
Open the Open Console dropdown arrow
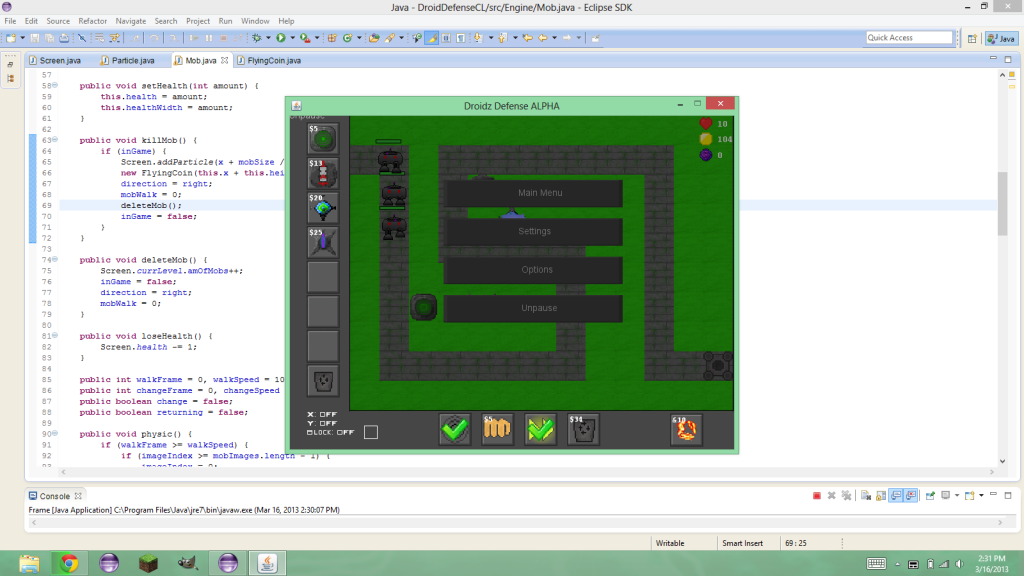[981, 496]
